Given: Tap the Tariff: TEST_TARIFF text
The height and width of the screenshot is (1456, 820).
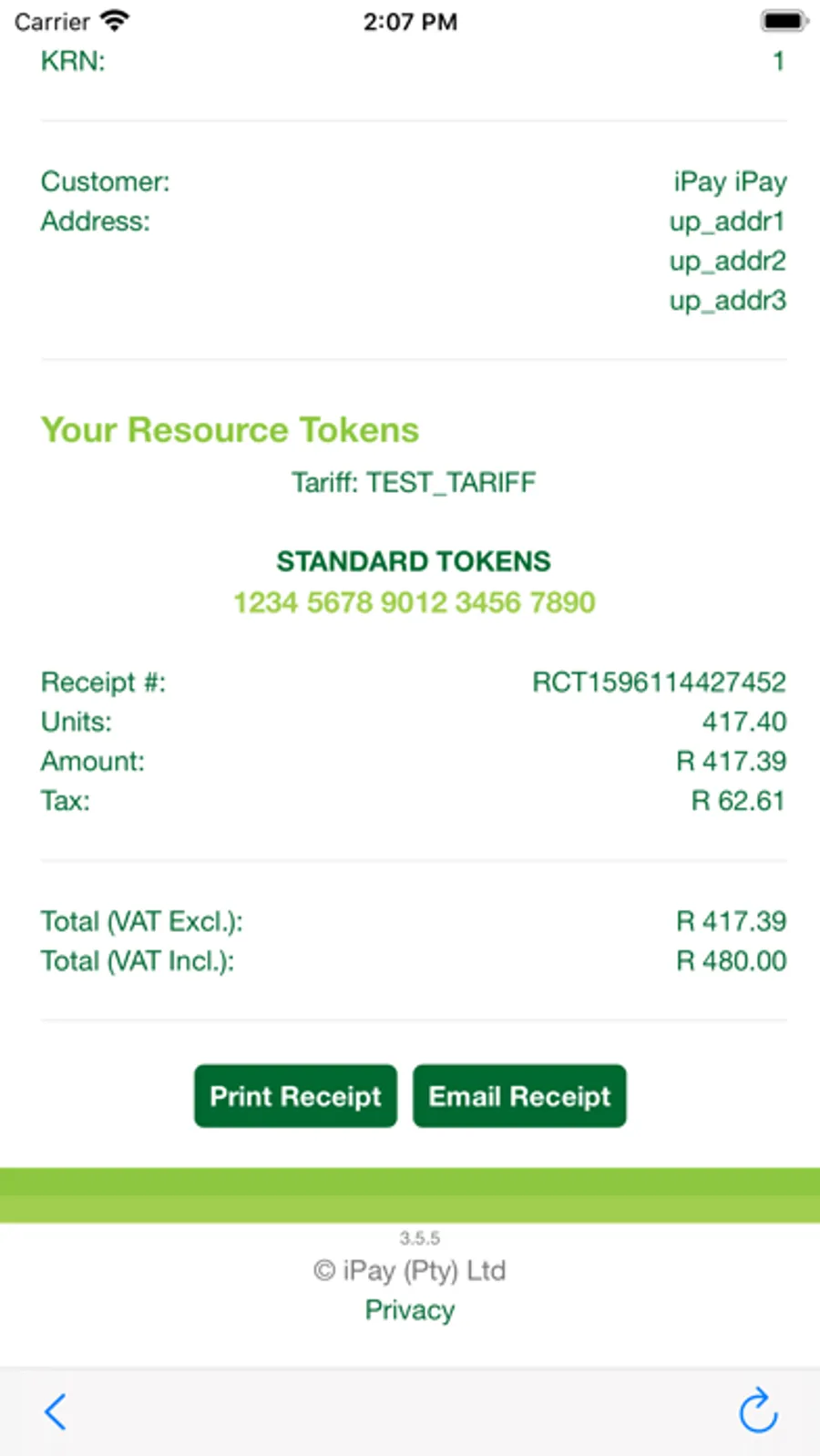Looking at the screenshot, I should click(414, 482).
